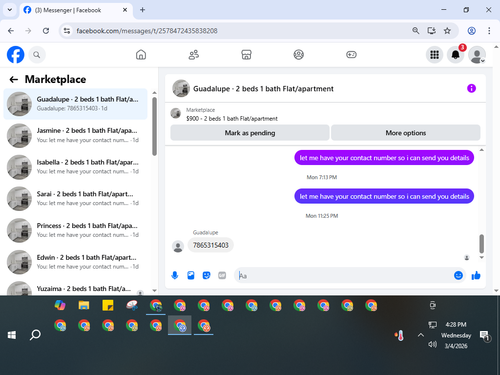The height and width of the screenshot is (375, 500).
Task: Attach a file with the photo icon
Action: pos(191,275)
